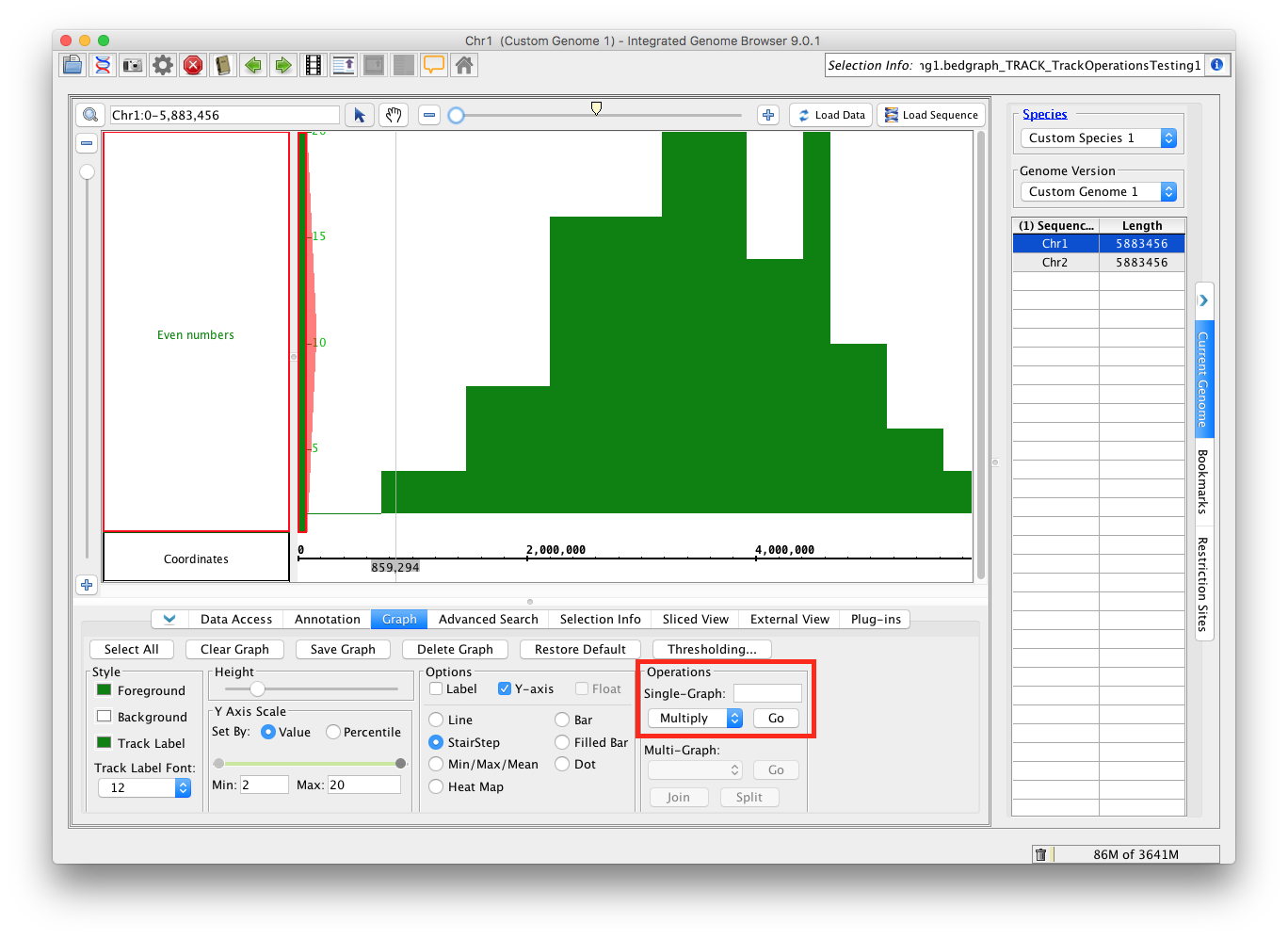Viewport: 1288px width, 939px height.
Task: Open the Selection Info tab
Action: click(x=601, y=619)
